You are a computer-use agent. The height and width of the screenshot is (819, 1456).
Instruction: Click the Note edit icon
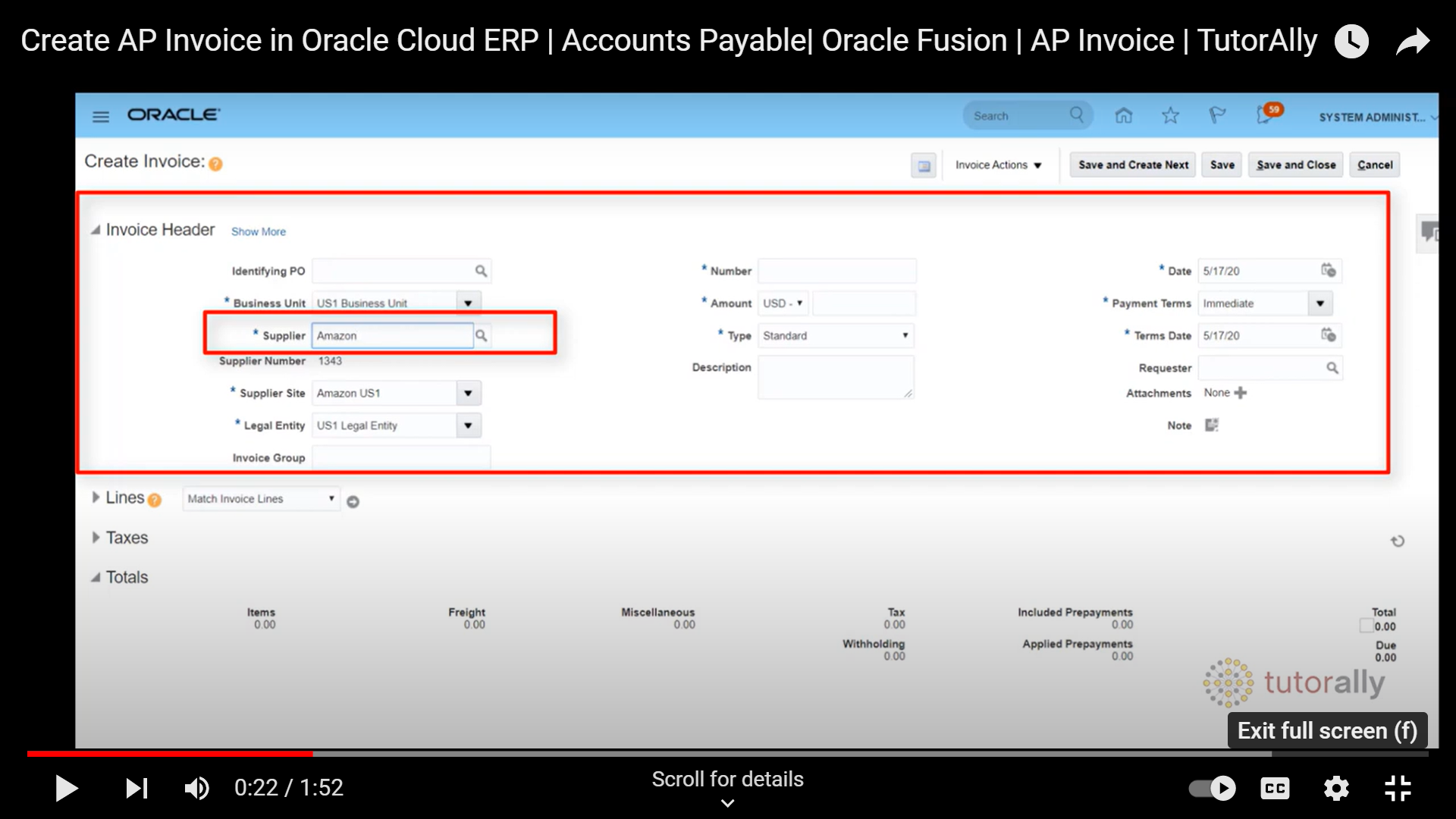1212,425
